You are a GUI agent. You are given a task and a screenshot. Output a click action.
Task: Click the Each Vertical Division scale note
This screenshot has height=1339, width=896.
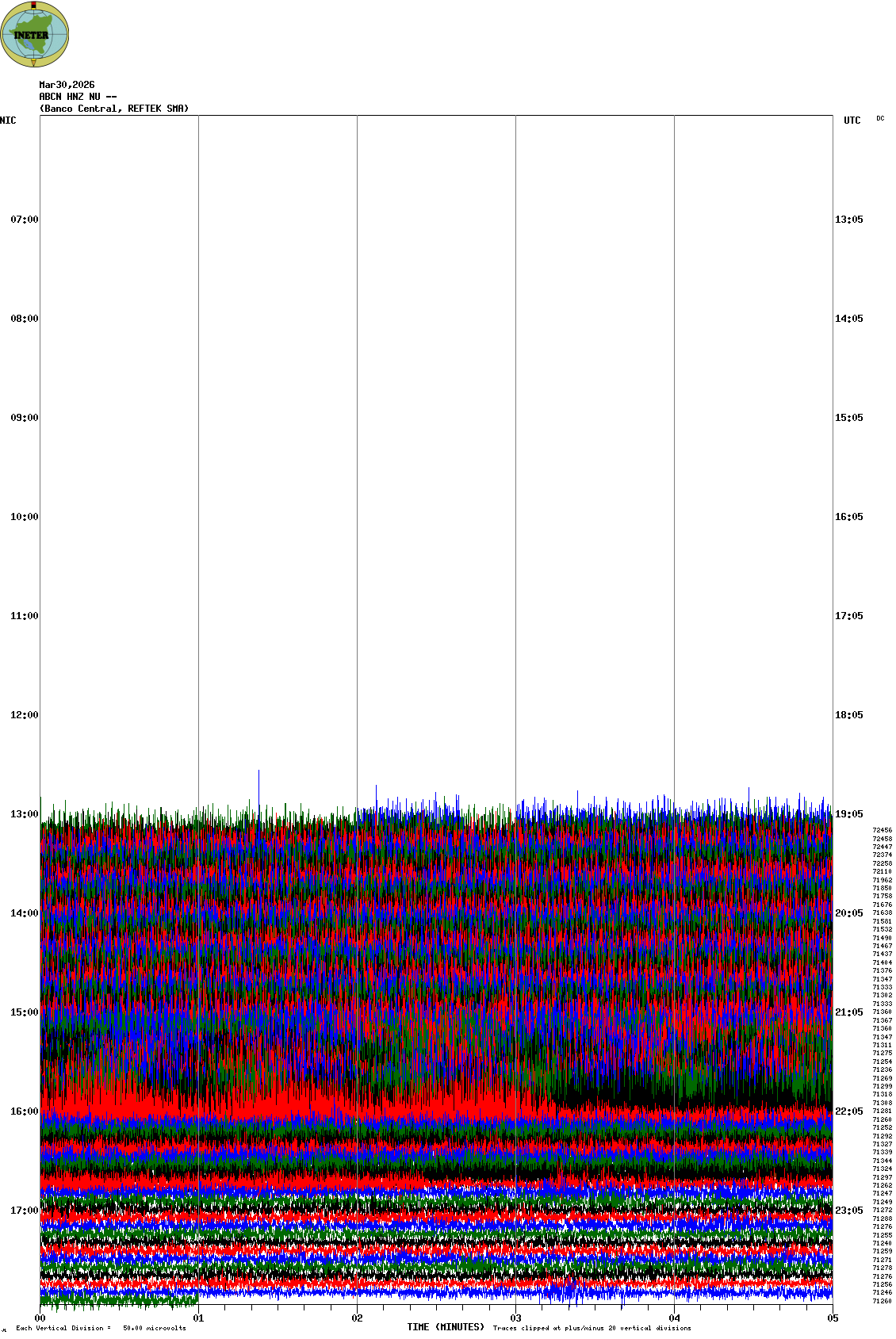(x=101, y=1328)
